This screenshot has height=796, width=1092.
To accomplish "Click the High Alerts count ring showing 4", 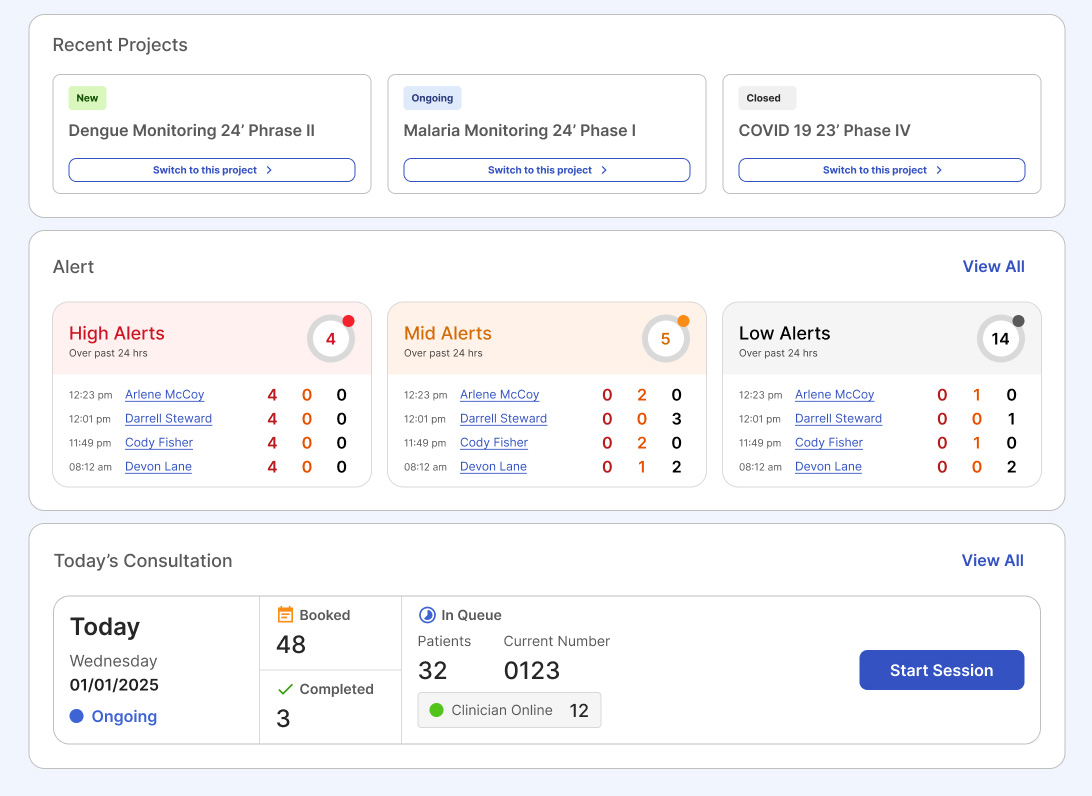I will (x=331, y=338).
